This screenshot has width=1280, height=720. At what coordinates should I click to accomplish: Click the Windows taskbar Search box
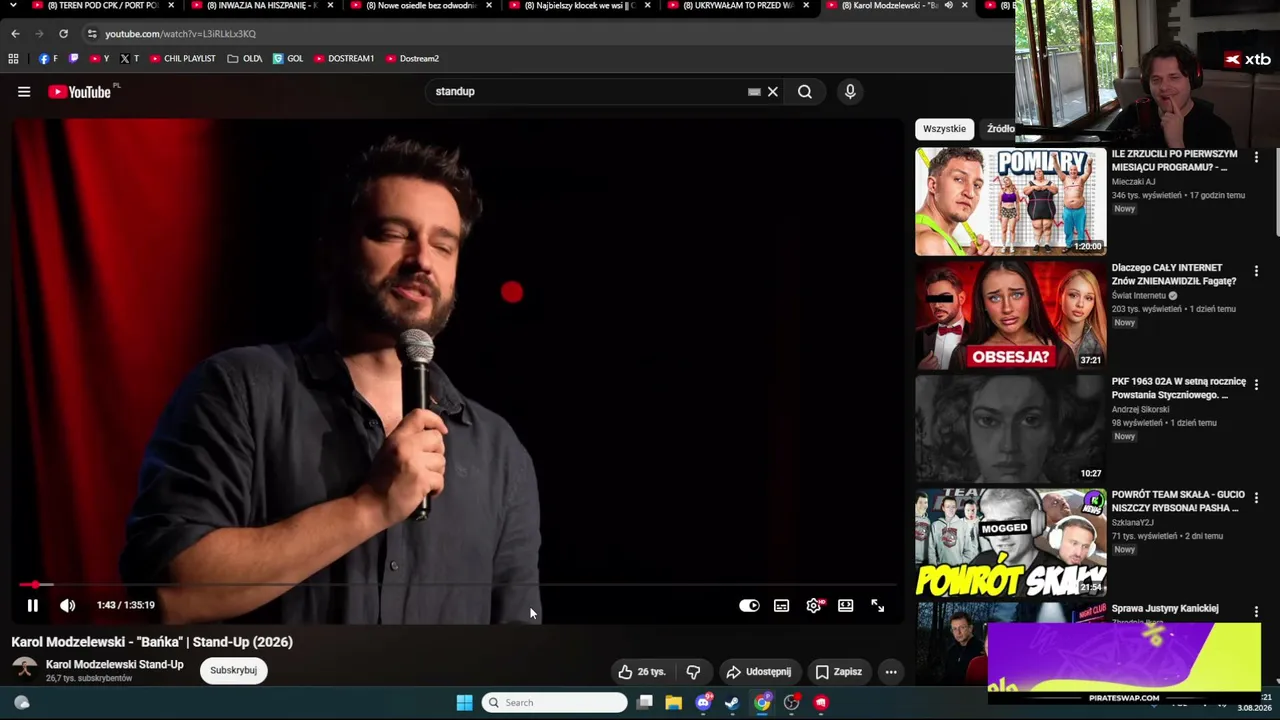(x=554, y=703)
